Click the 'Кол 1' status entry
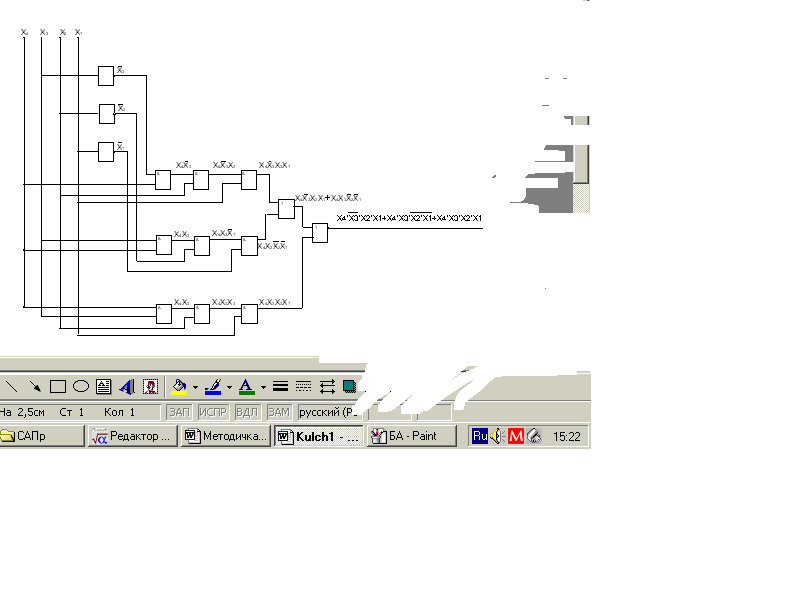Screen dimensions: 800x600 tap(119, 412)
